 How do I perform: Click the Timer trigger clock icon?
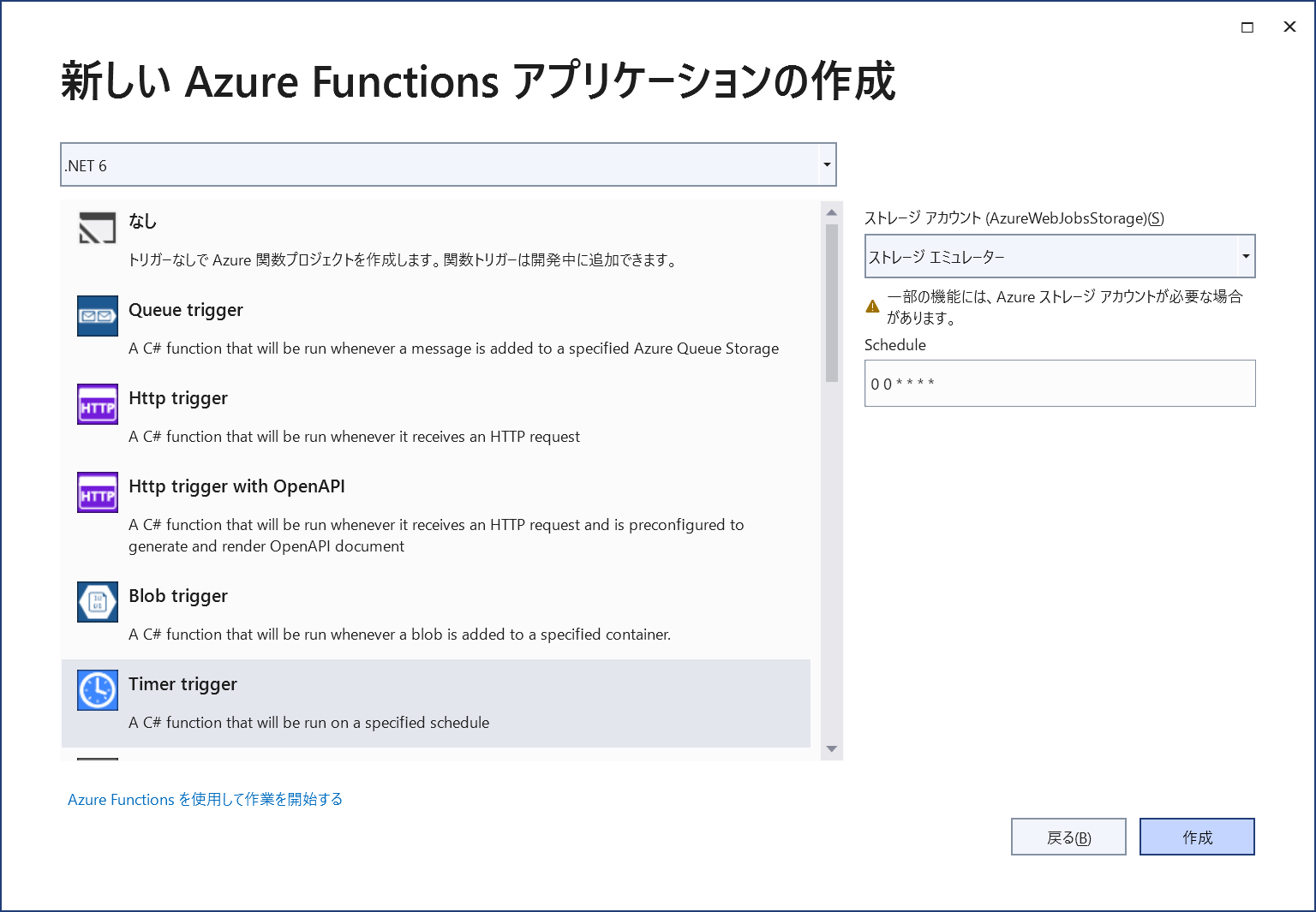97,690
